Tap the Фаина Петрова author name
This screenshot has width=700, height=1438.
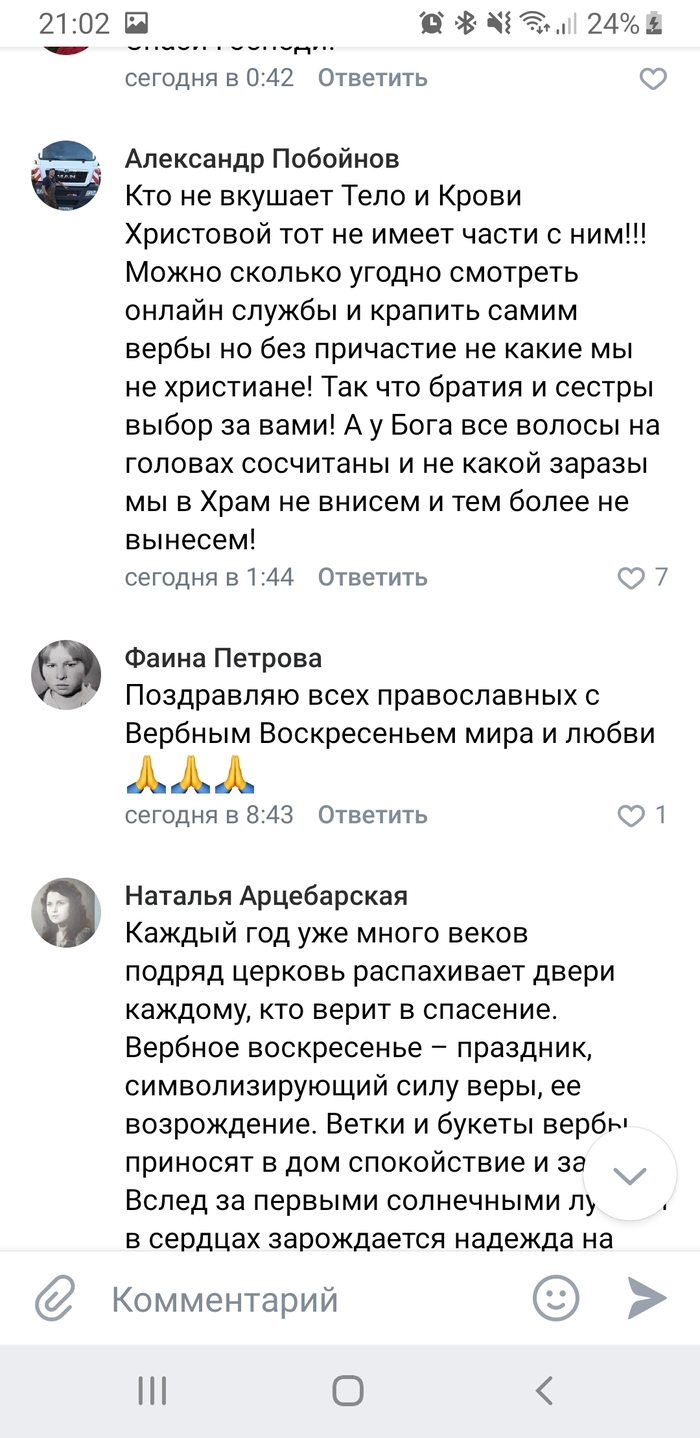point(223,657)
